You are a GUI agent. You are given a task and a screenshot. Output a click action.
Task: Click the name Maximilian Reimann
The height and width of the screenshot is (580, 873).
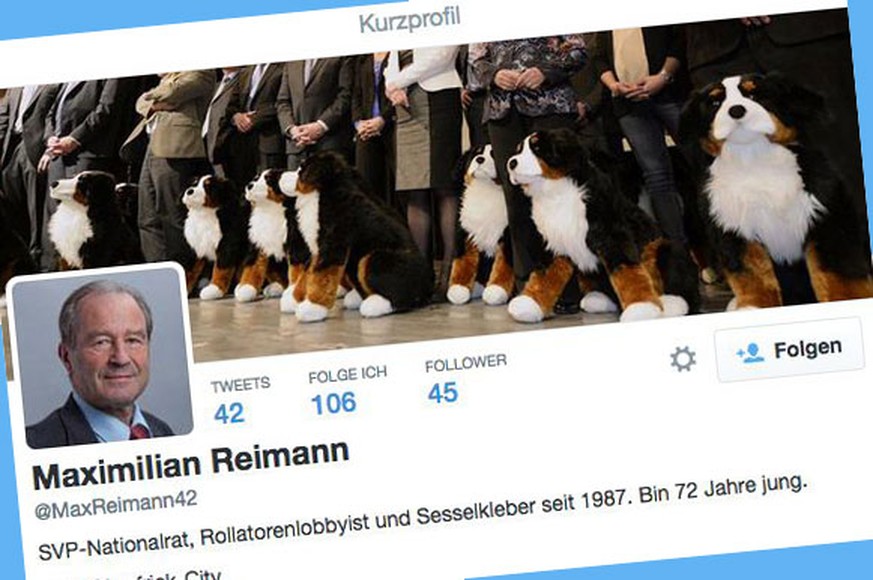[191, 465]
